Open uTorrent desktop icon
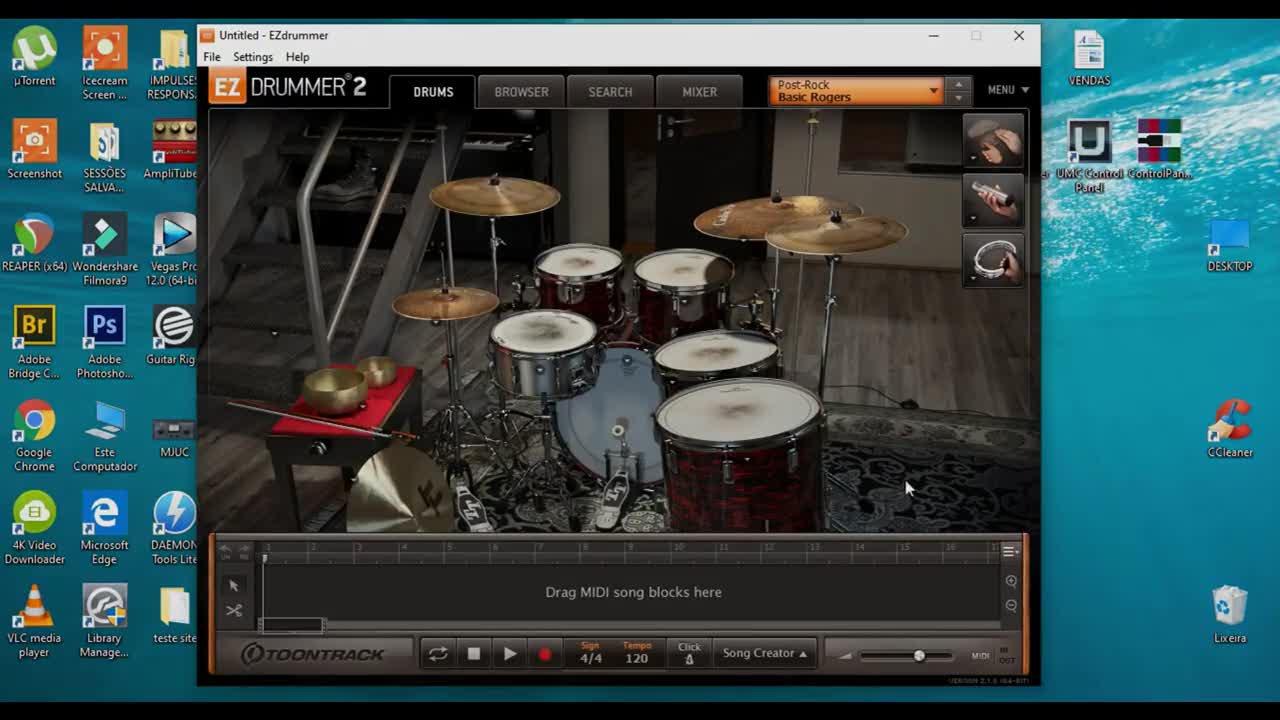 coord(35,57)
